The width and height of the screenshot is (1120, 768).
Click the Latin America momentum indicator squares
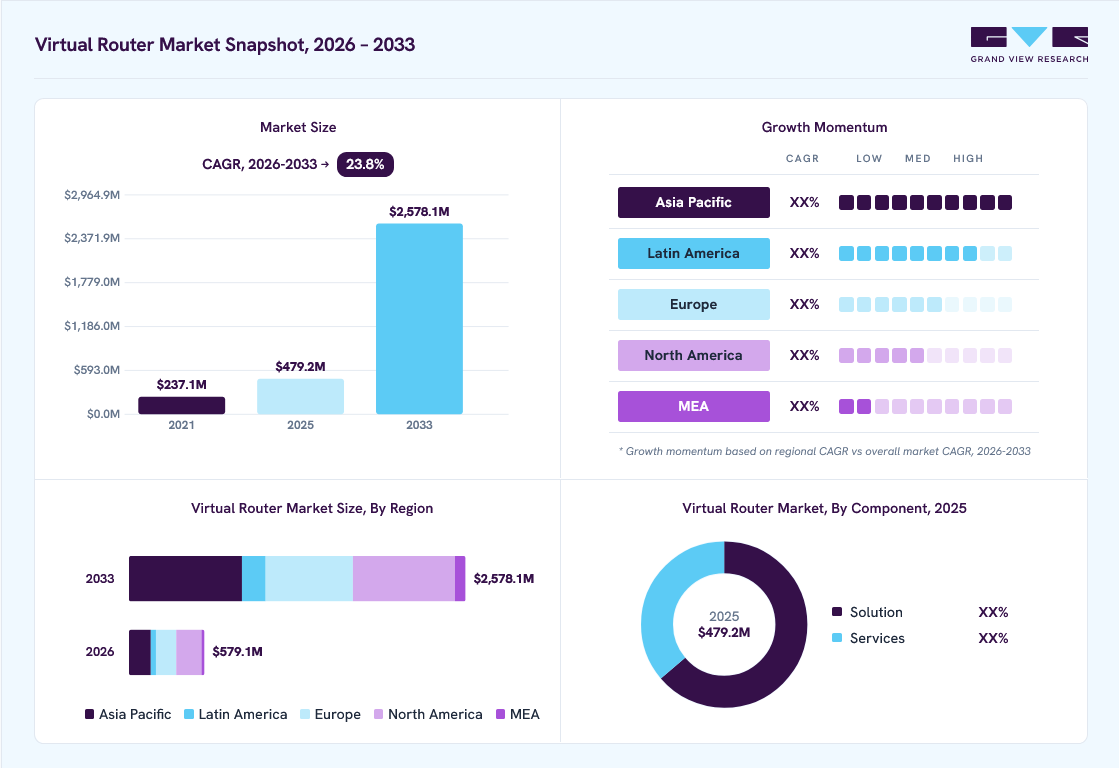click(925, 254)
